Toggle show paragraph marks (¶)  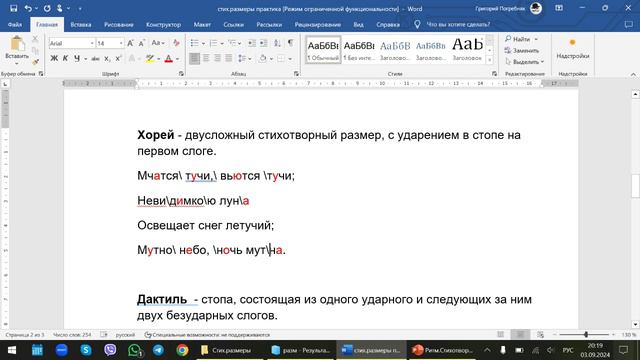tap(291, 43)
